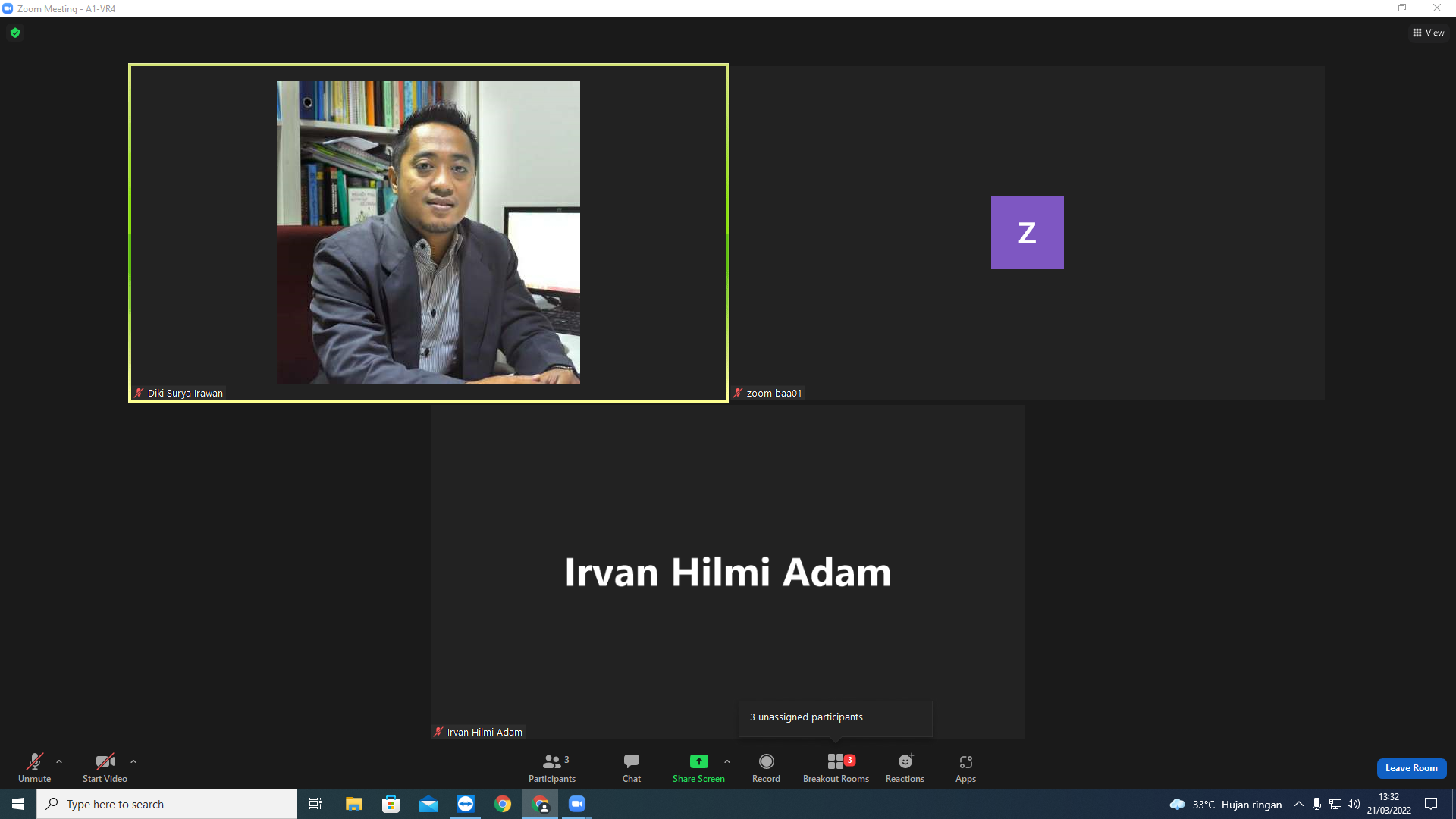Image resolution: width=1456 pixels, height=819 pixels.
Task: Show hidden system tray icons
Action: [1298, 804]
